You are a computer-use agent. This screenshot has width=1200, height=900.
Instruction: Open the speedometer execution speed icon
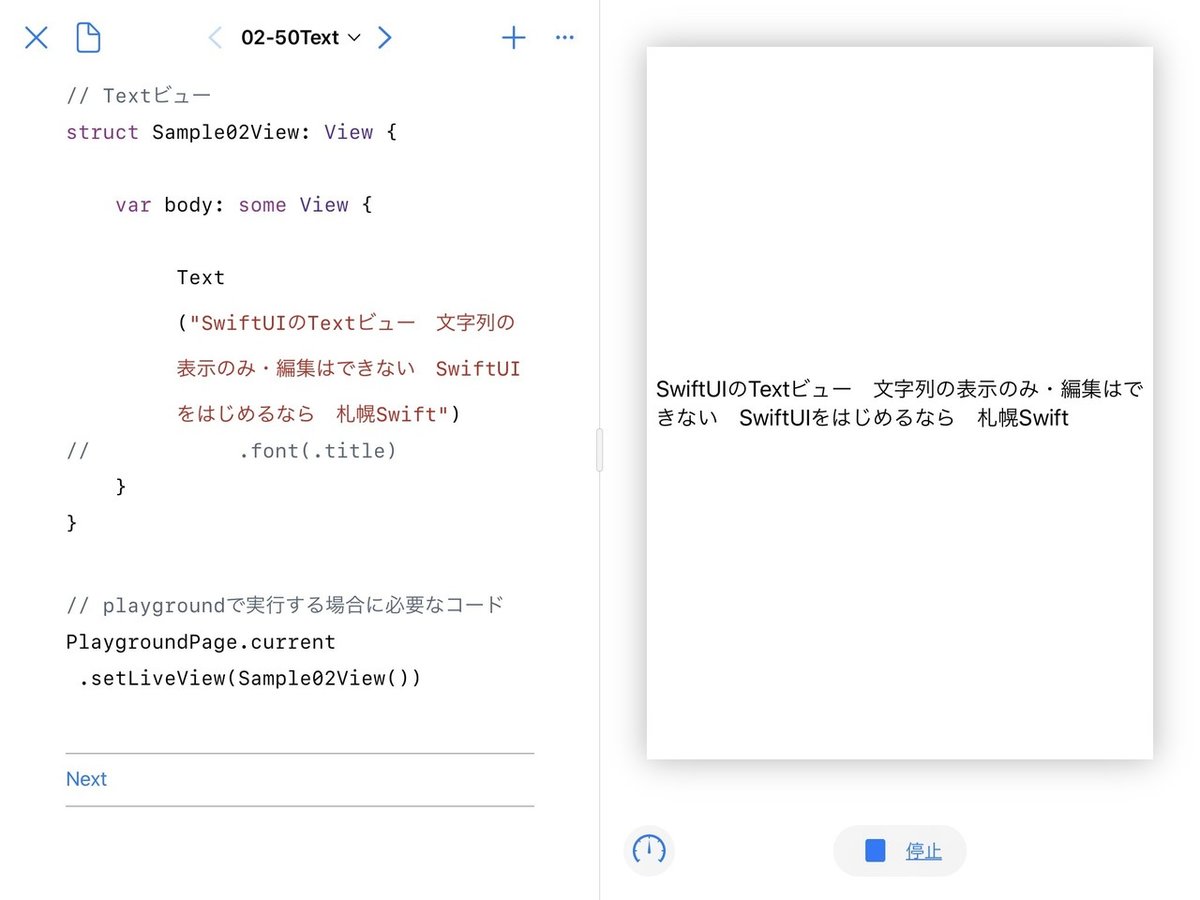click(x=649, y=850)
